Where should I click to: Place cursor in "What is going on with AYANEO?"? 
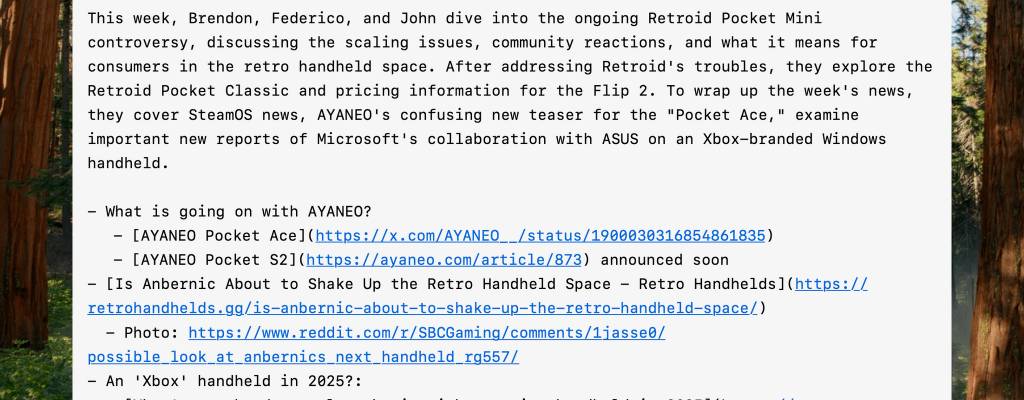(238, 211)
